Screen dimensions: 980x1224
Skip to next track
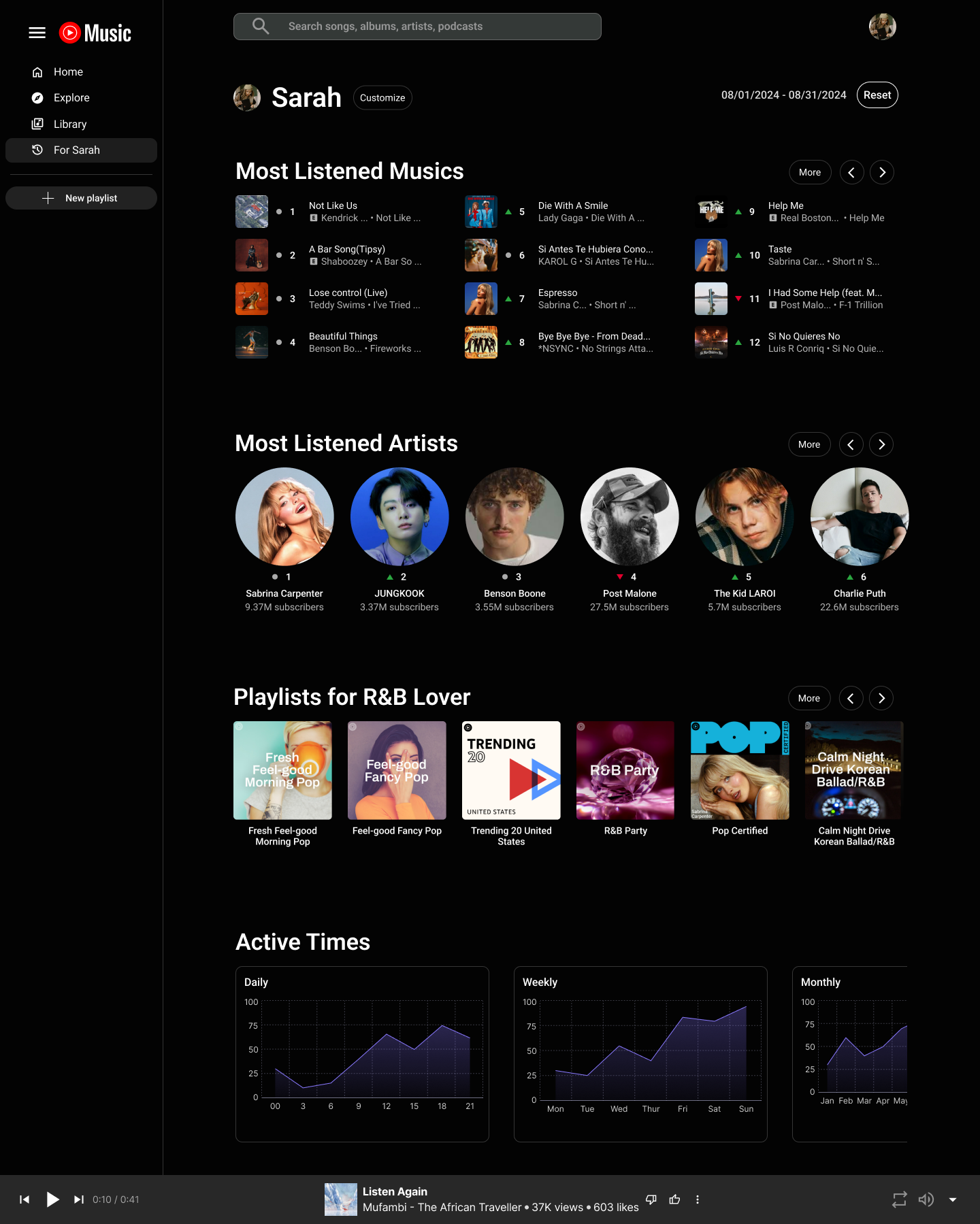(79, 1200)
